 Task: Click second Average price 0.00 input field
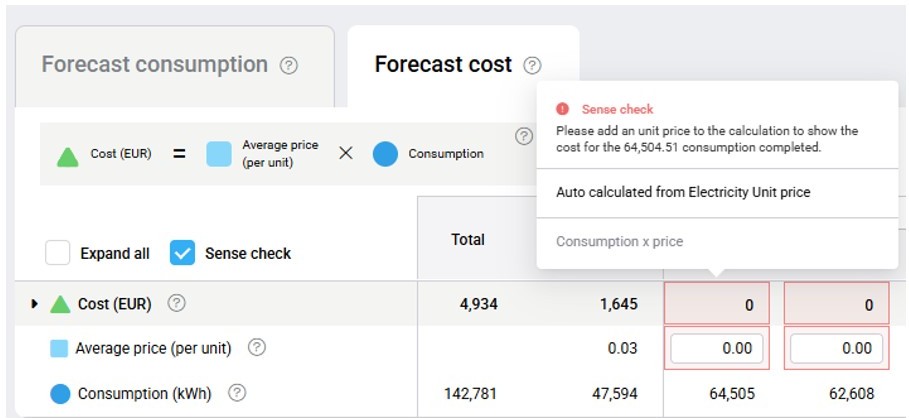836,348
